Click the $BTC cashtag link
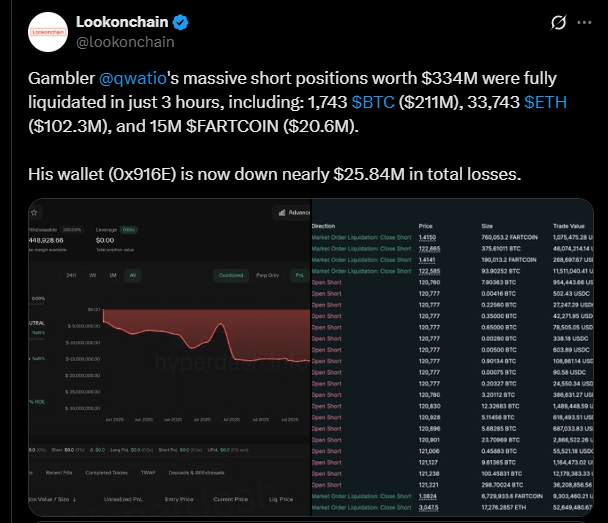Viewport: 608px width, 523px height. pyautogui.click(x=373, y=102)
